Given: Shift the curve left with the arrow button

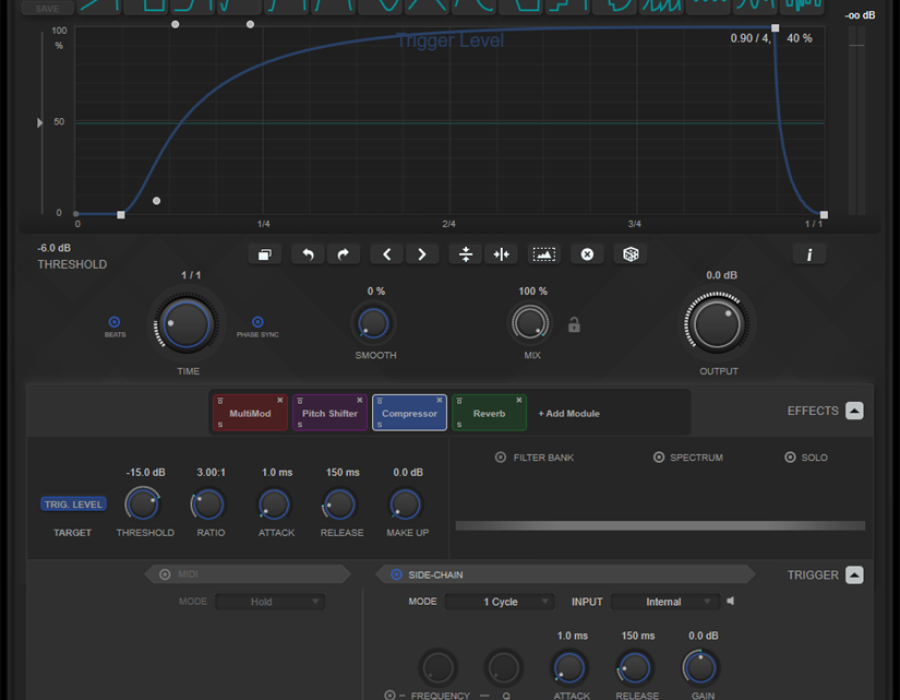Looking at the screenshot, I should (387, 254).
